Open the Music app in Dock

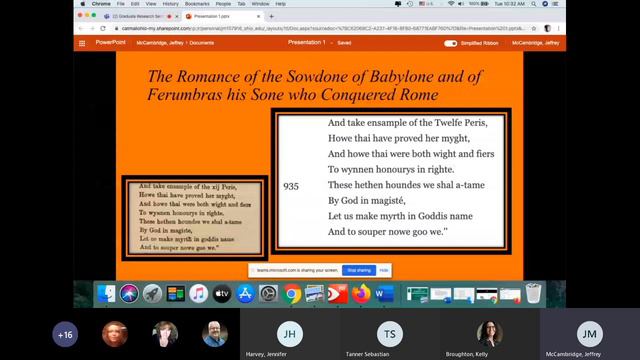199,294
